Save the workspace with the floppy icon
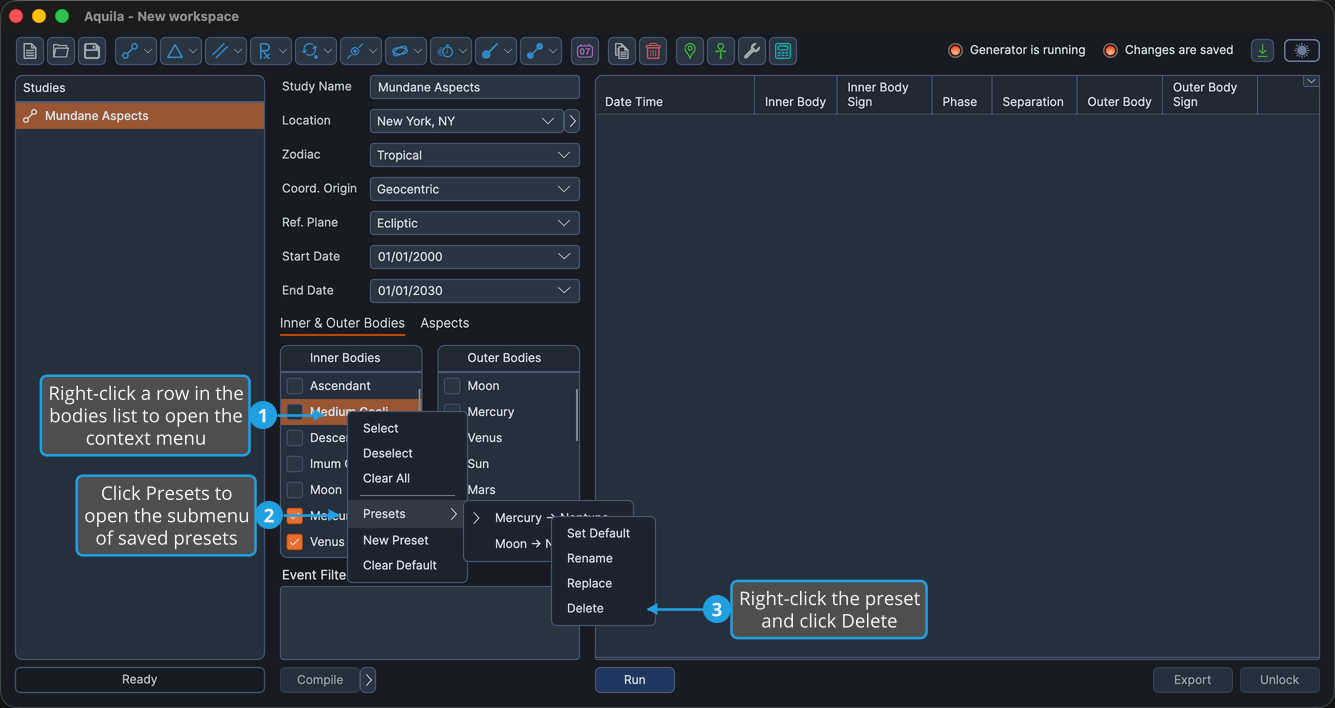The height and width of the screenshot is (708, 1335). [x=92, y=51]
